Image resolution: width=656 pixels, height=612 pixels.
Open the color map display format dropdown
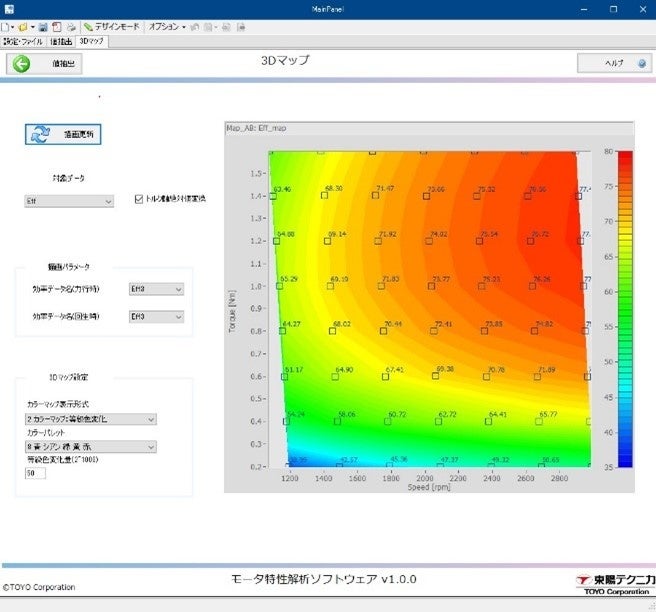[x=91, y=419]
